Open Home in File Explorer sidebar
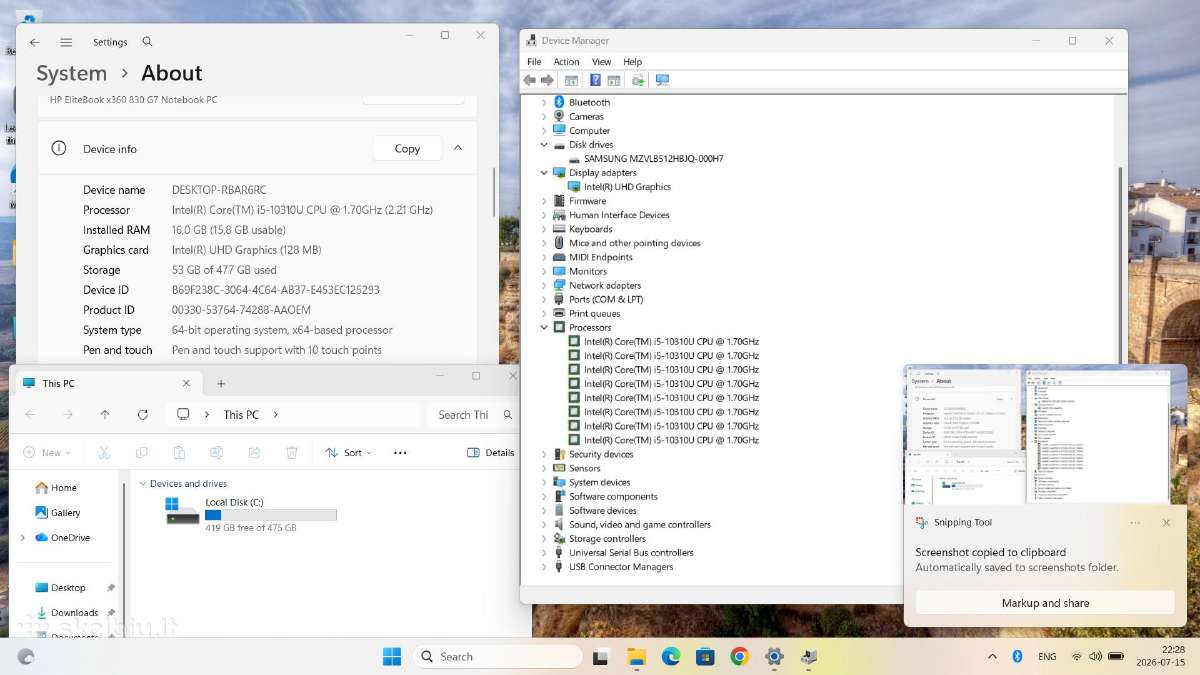This screenshot has width=1200, height=675. [x=56, y=488]
